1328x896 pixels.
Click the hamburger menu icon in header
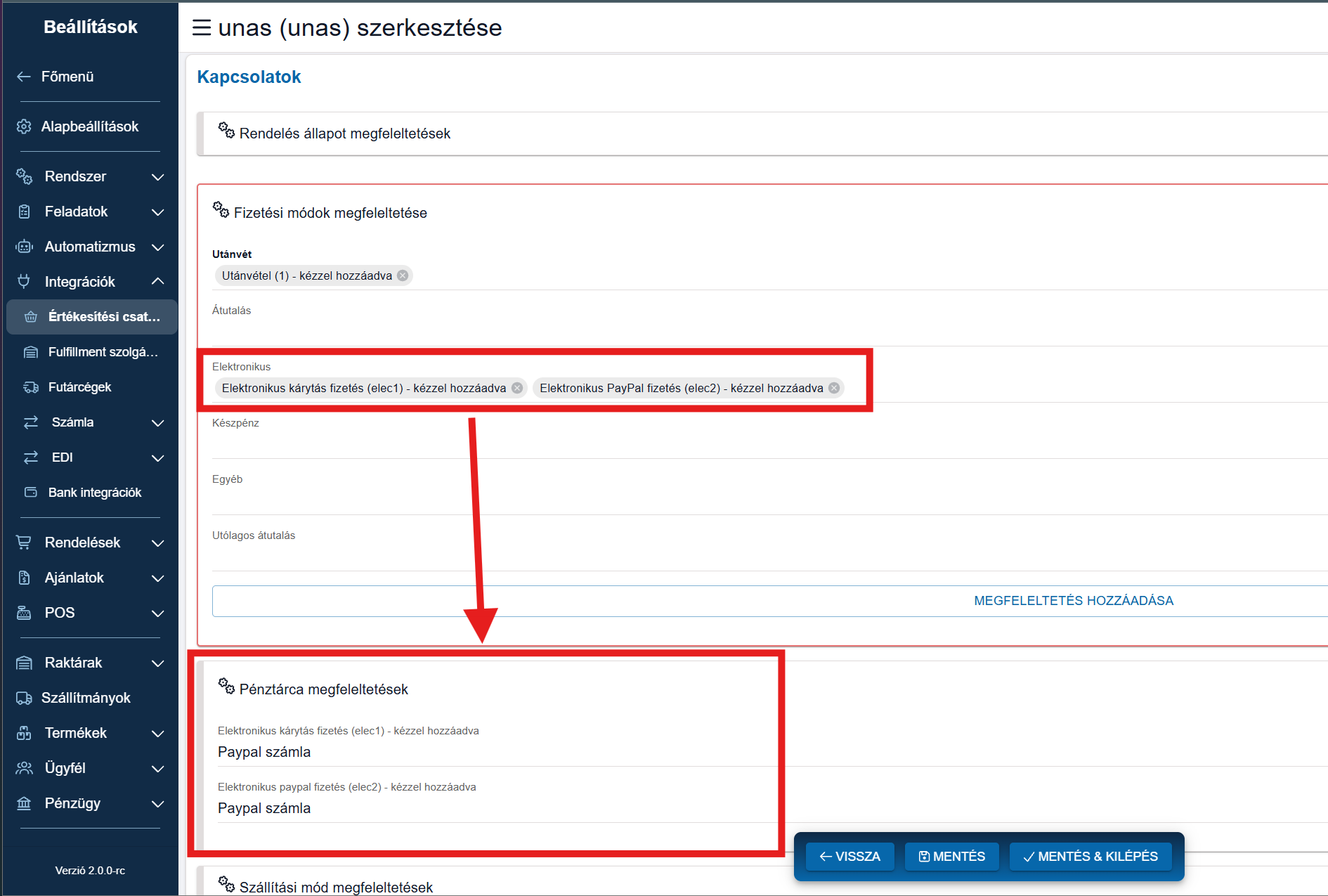pyautogui.click(x=202, y=28)
